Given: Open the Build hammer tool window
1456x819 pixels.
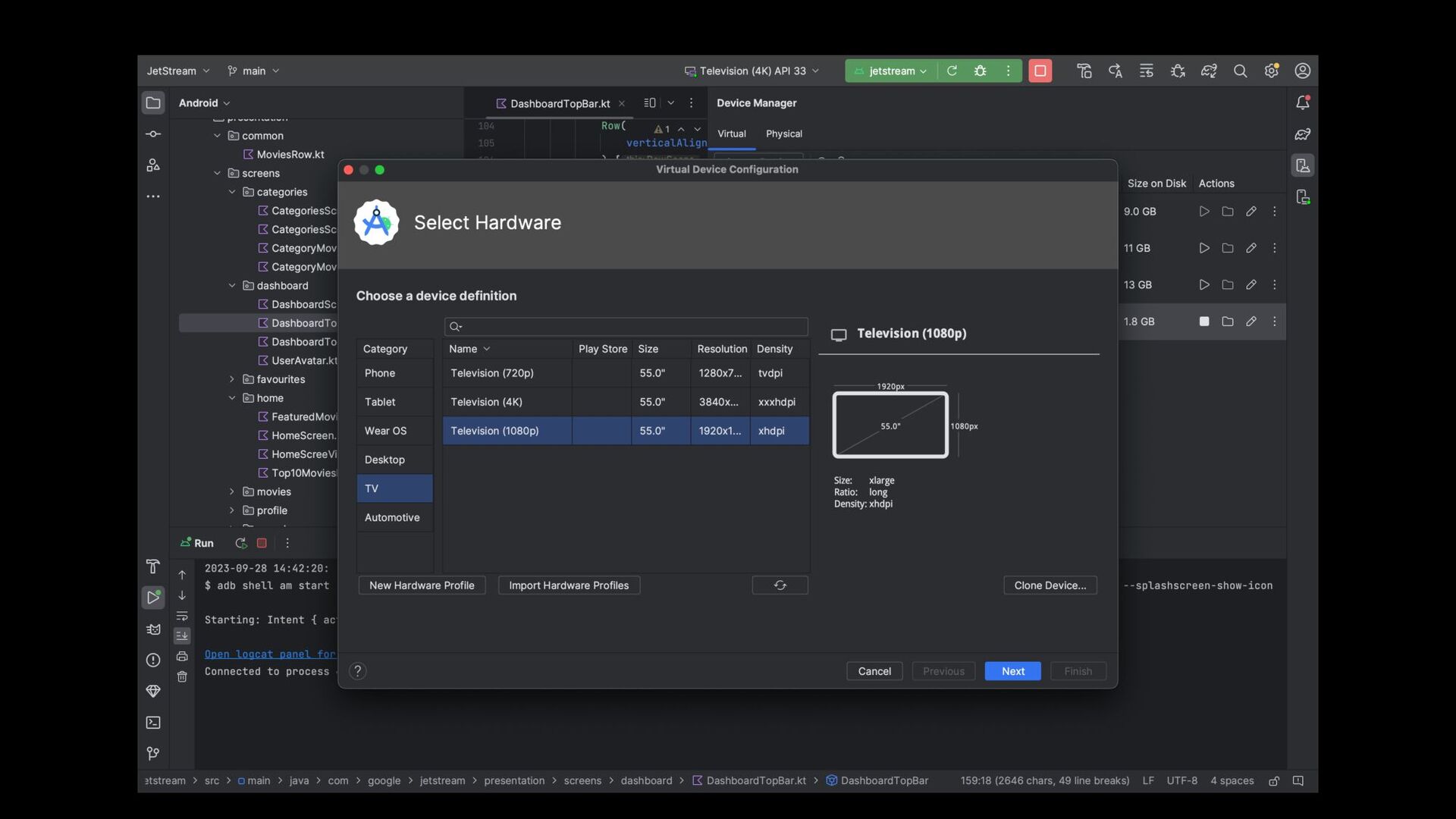Looking at the screenshot, I should pyautogui.click(x=153, y=566).
